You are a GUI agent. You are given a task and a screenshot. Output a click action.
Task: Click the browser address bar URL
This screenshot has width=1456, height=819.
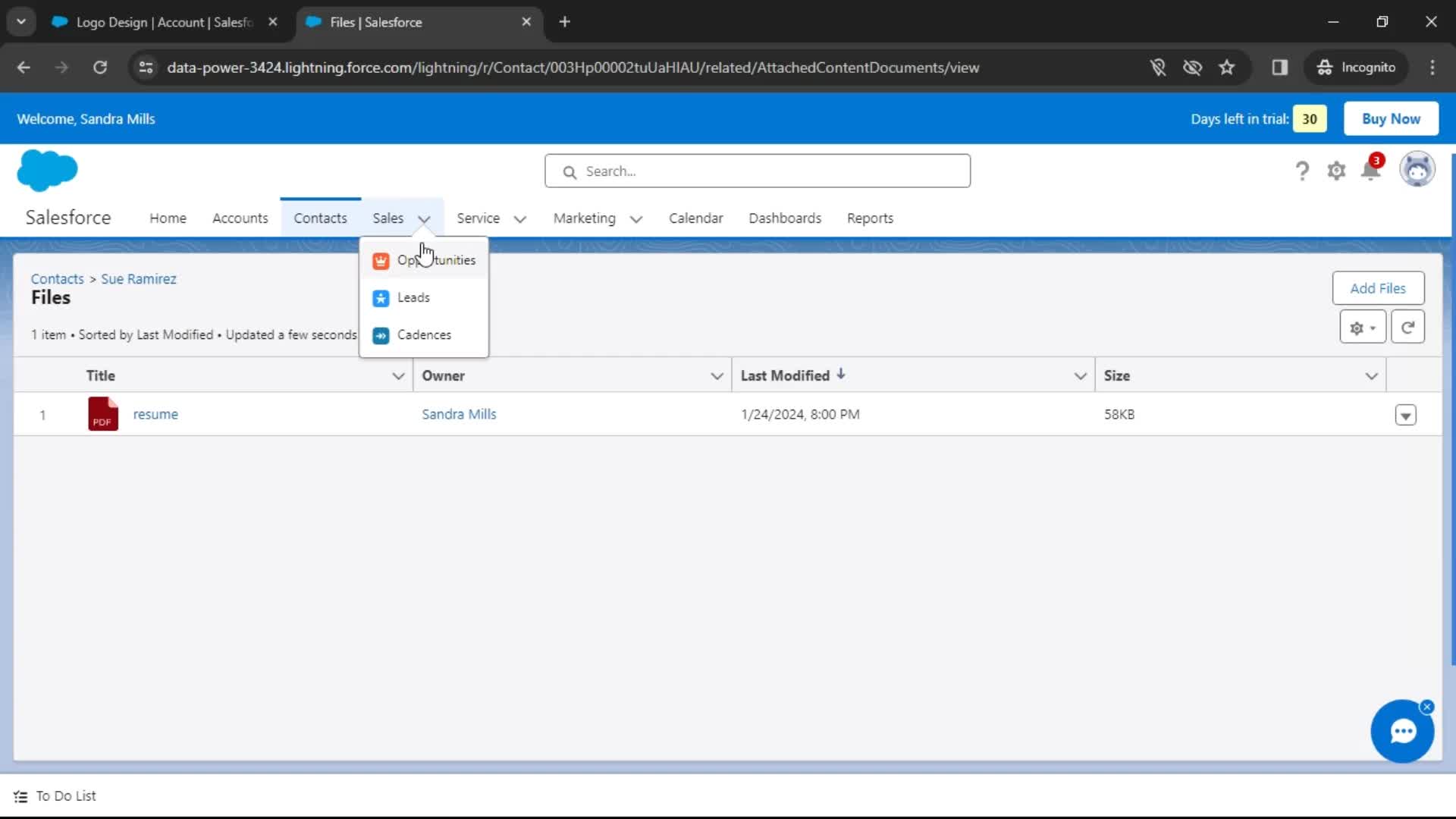[573, 67]
